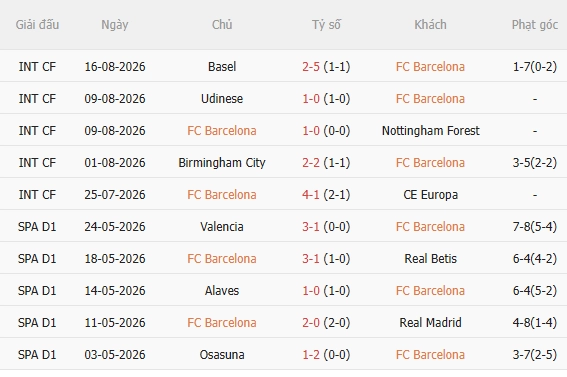Open Real Betis team page
Image resolution: width=567 pixels, height=377 pixels.
(x=430, y=258)
